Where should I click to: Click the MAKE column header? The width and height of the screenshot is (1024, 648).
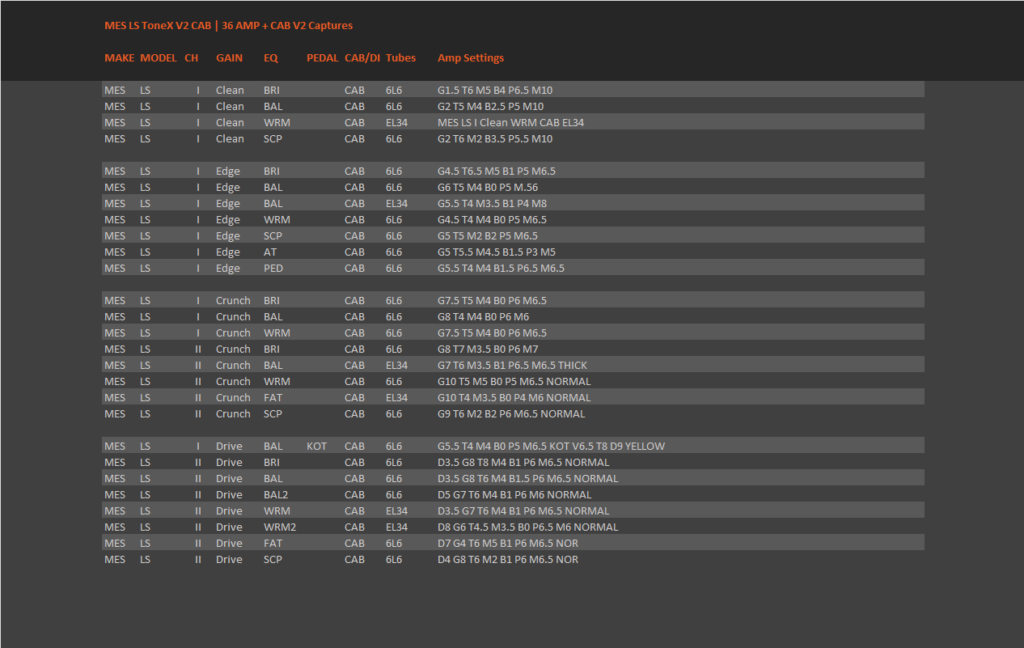tap(120, 57)
